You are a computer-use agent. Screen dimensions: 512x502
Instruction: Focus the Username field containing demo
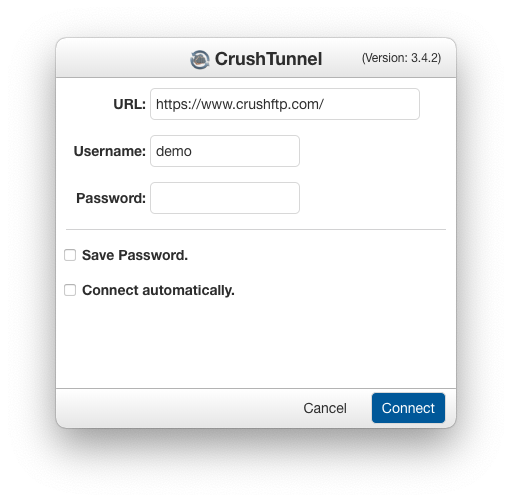(225, 151)
